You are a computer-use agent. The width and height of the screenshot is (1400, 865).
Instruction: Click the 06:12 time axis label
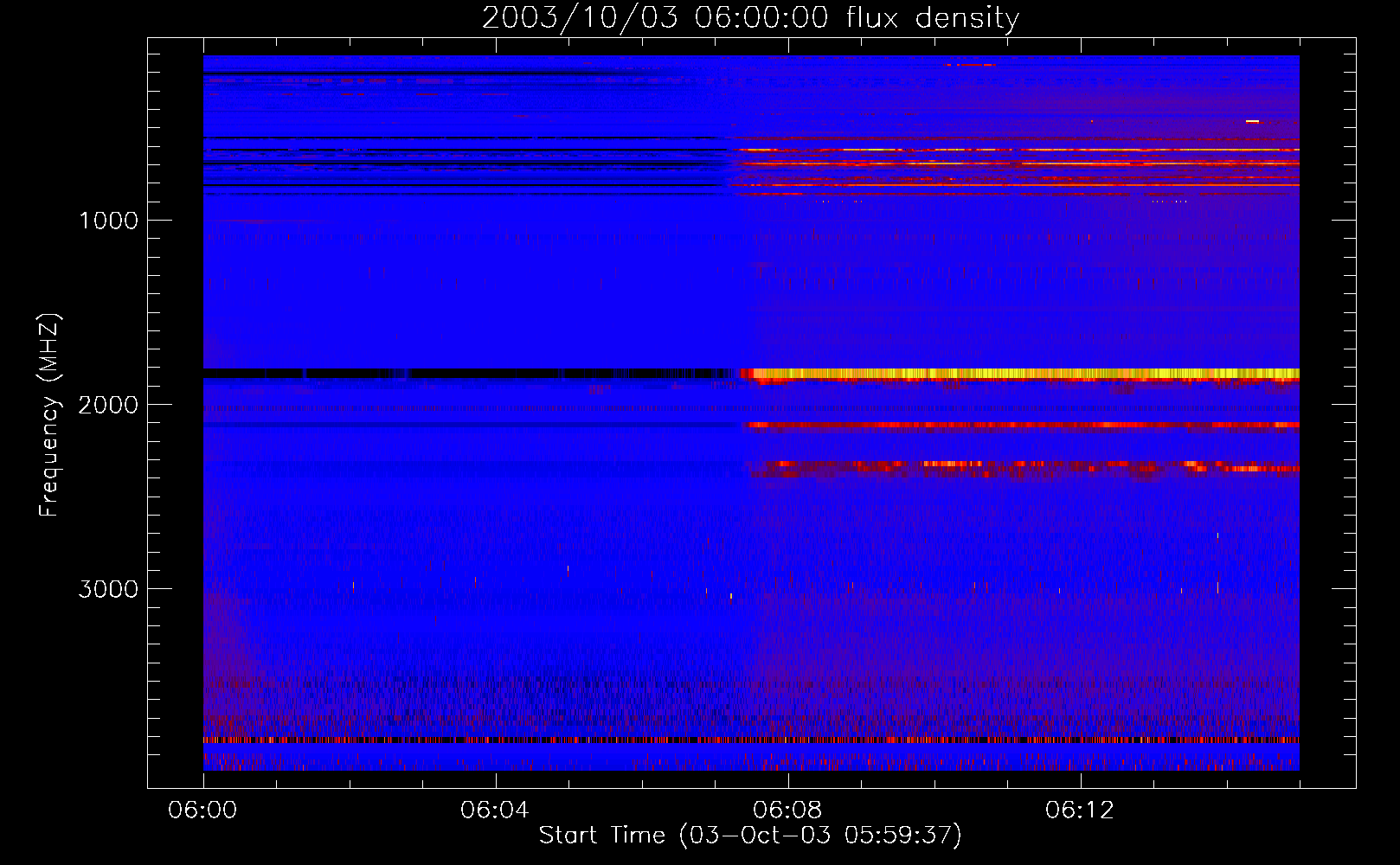[1080, 811]
